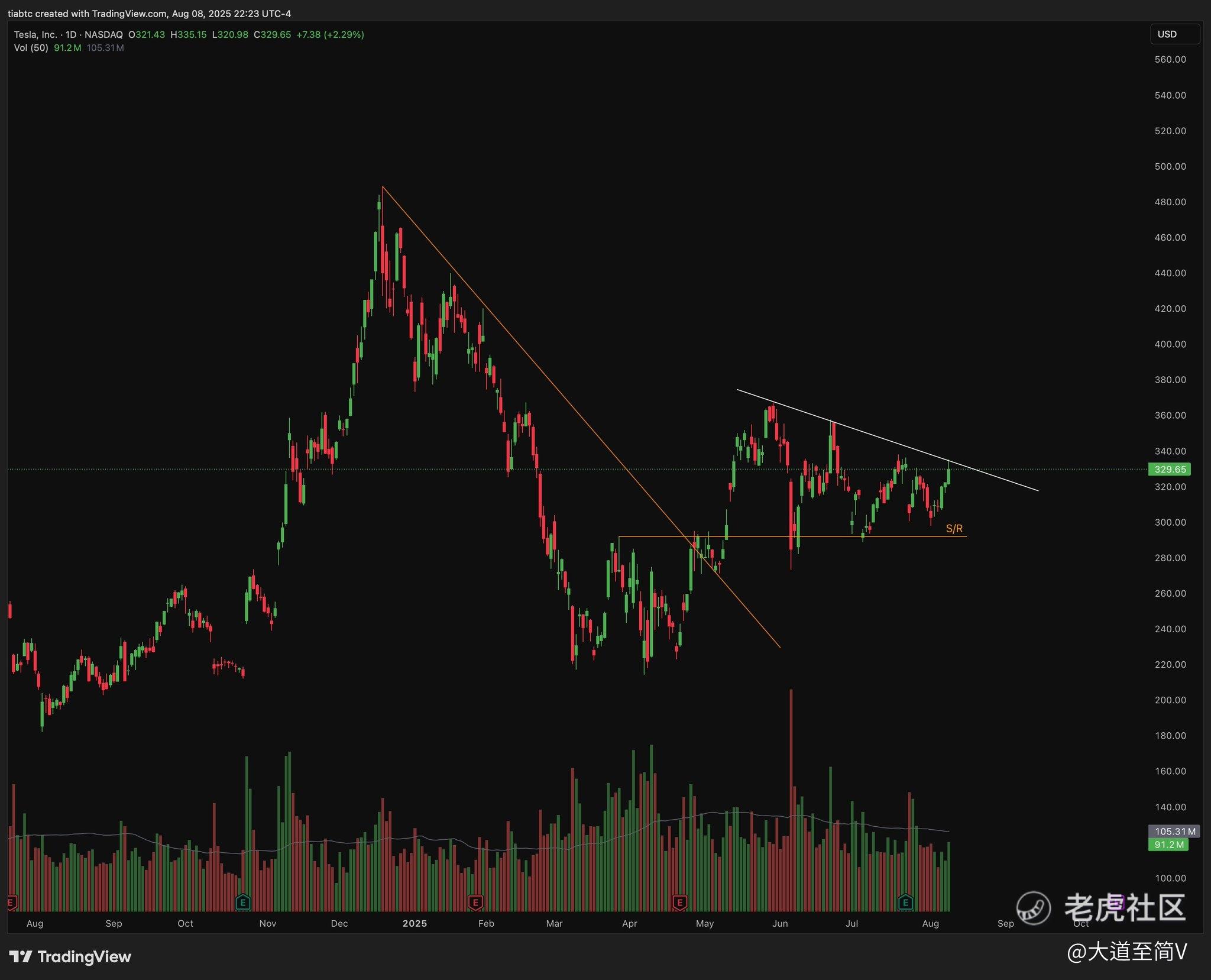Click the red earnings marker at far left
The image size is (1211, 980).
11,903
